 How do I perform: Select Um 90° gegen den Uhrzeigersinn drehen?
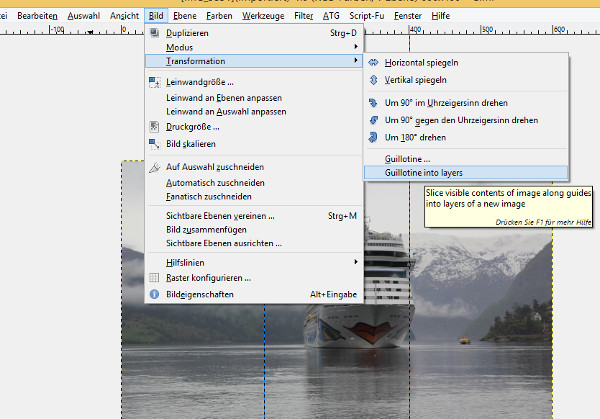pyautogui.click(x=466, y=120)
